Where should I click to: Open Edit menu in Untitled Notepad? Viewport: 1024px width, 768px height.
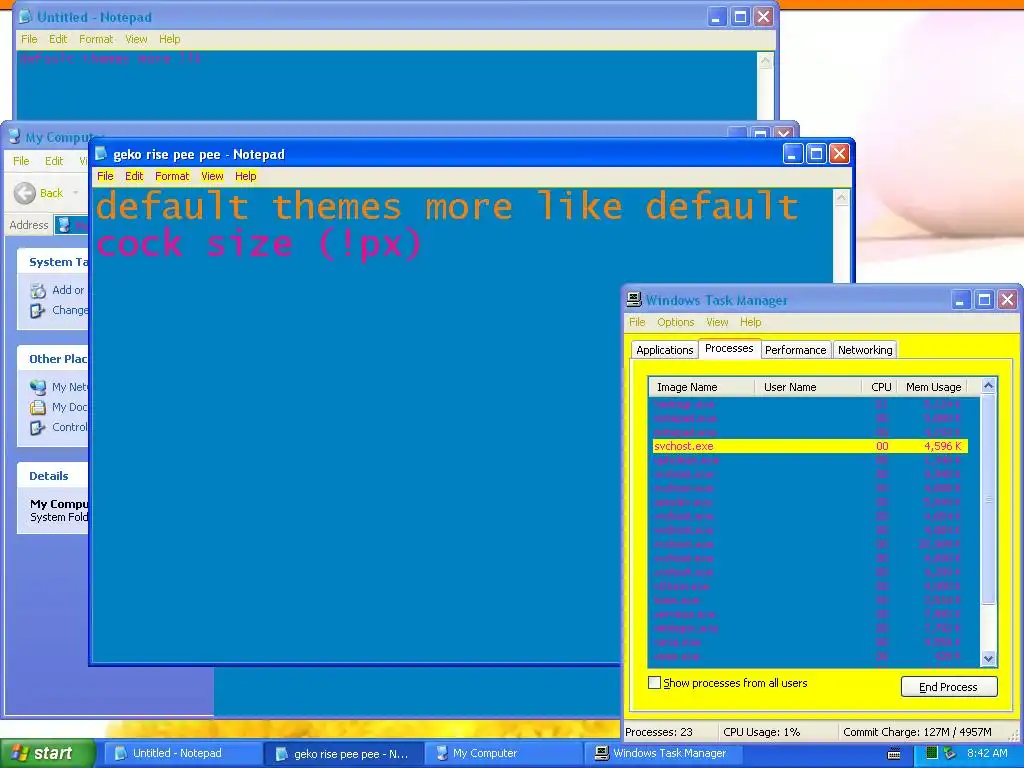point(58,39)
